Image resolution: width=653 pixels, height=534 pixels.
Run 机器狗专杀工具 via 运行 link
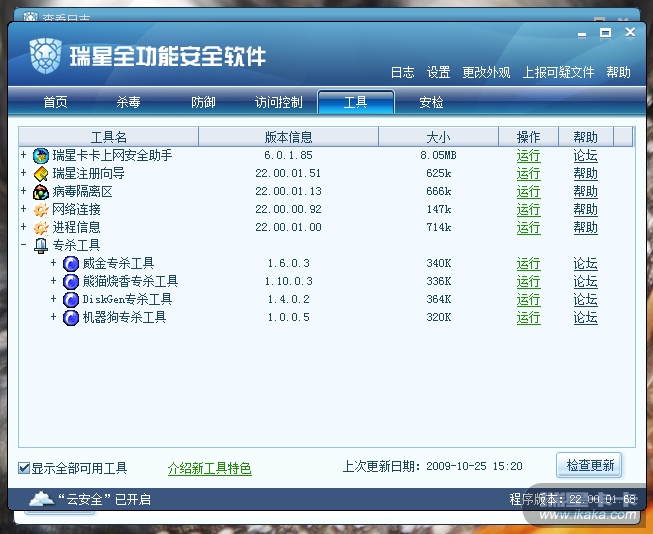pos(528,317)
